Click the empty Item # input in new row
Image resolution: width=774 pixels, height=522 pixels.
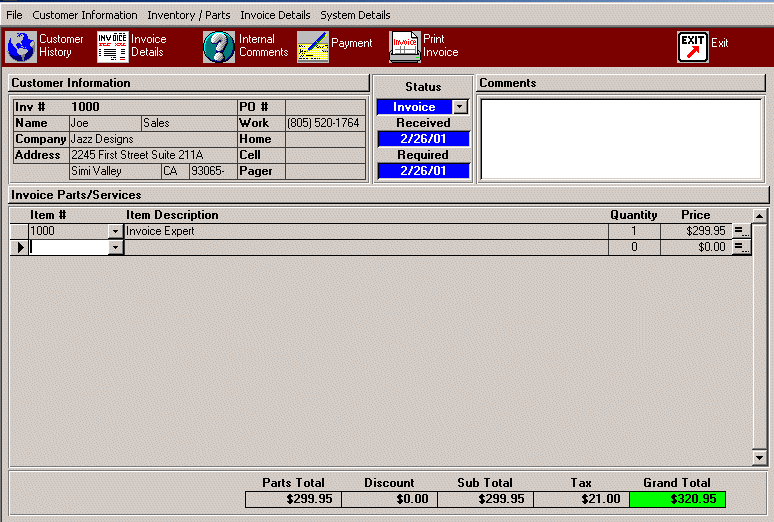click(69, 247)
